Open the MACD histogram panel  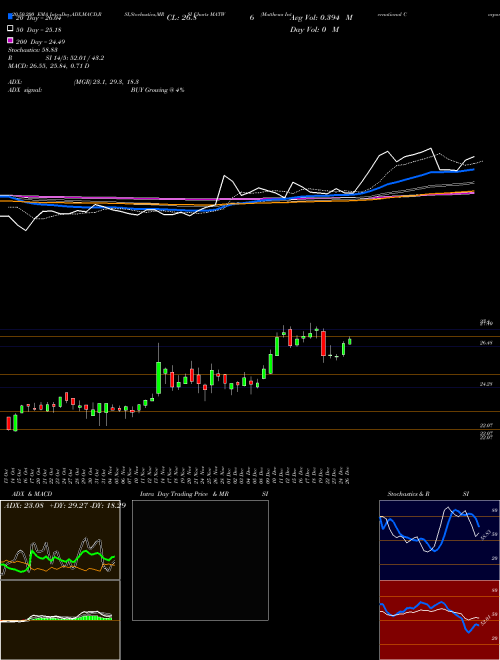point(60,620)
